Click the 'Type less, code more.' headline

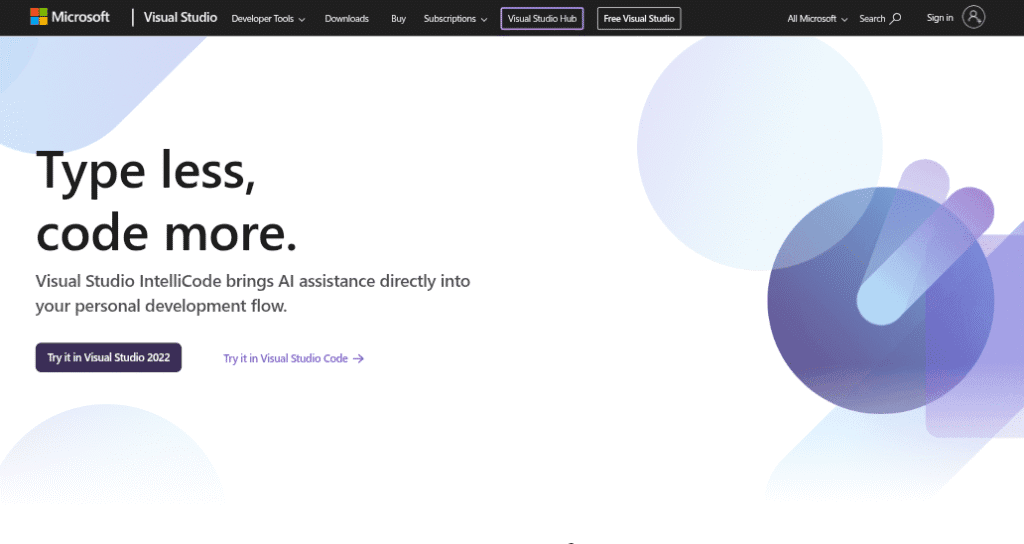tap(167, 200)
